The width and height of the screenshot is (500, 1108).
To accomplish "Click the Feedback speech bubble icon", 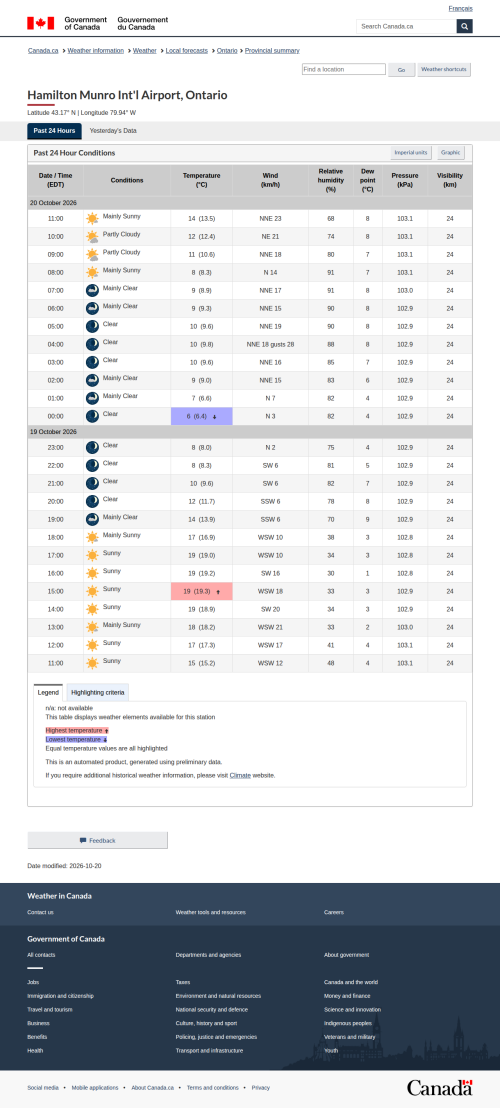I will tap(83, 840).
